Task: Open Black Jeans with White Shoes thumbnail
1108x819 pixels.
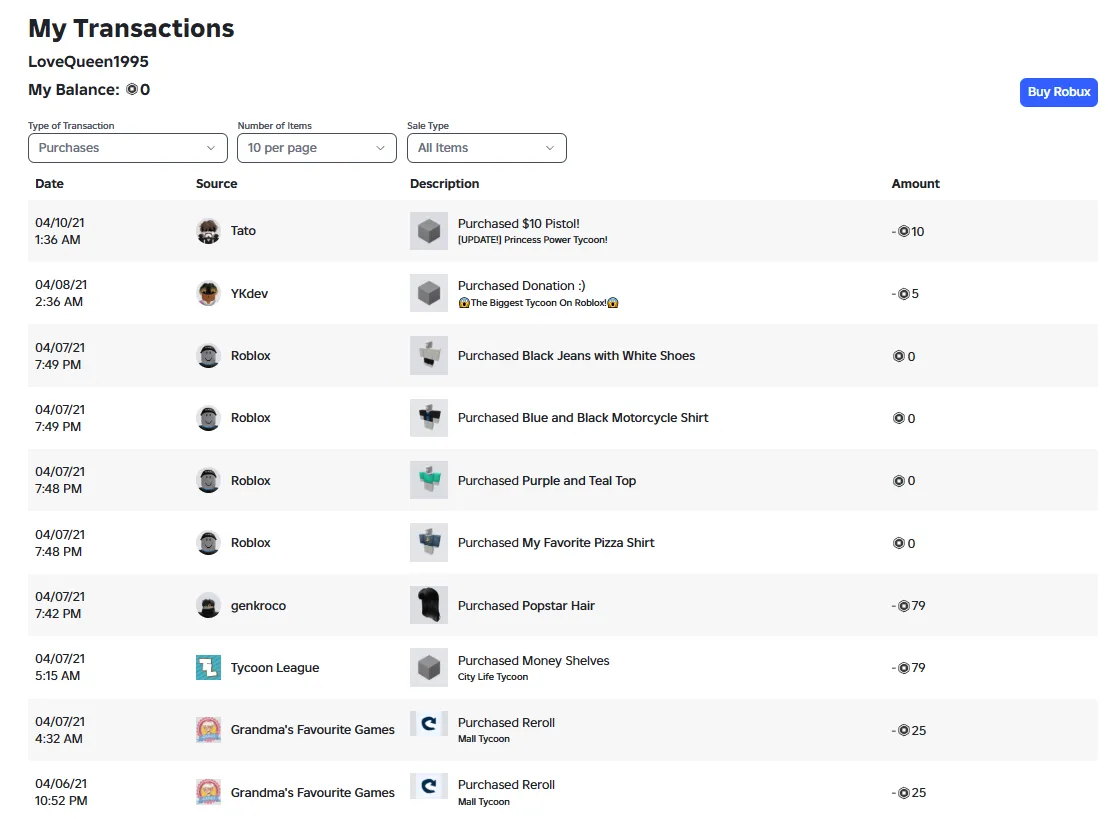Action: point(429,355)
